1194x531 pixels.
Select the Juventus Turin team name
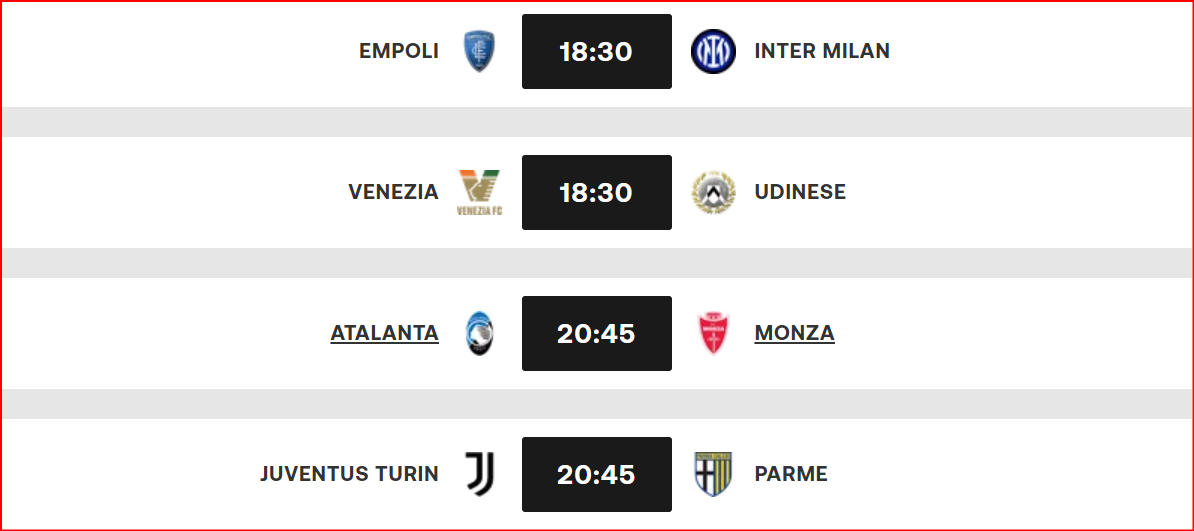[350, 474]
